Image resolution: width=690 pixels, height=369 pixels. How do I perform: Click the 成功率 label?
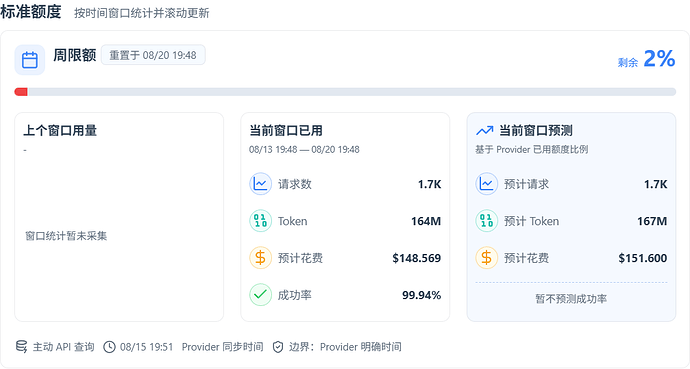point(295,295)
